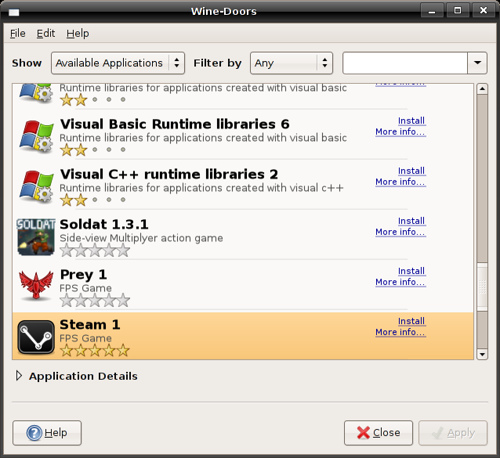The image size is (500, 458).
Task: Click the Close button with red X
Action: point(378,433)
